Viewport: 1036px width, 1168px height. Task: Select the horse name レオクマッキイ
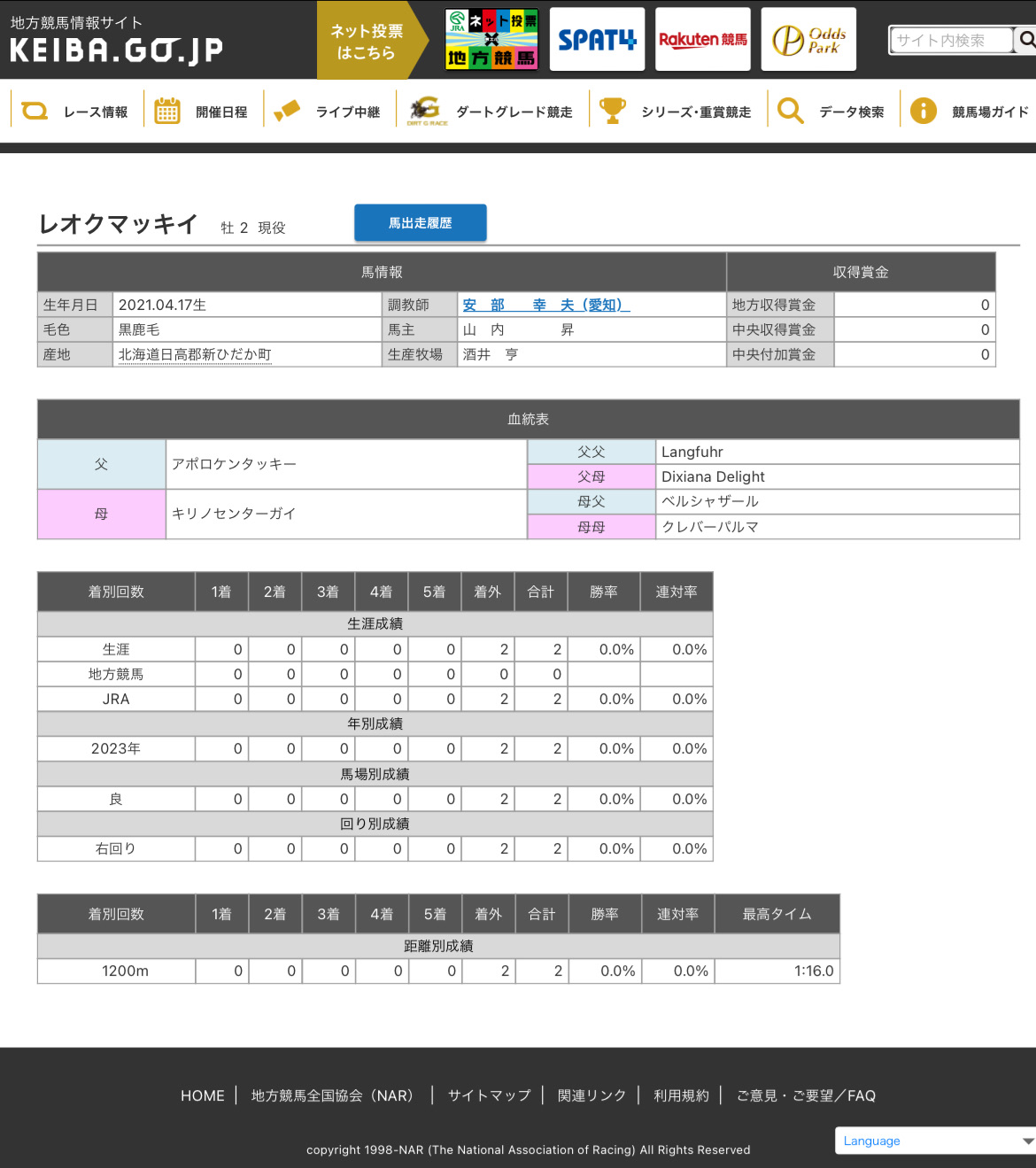pyautogui.click(x=118, y=225)
